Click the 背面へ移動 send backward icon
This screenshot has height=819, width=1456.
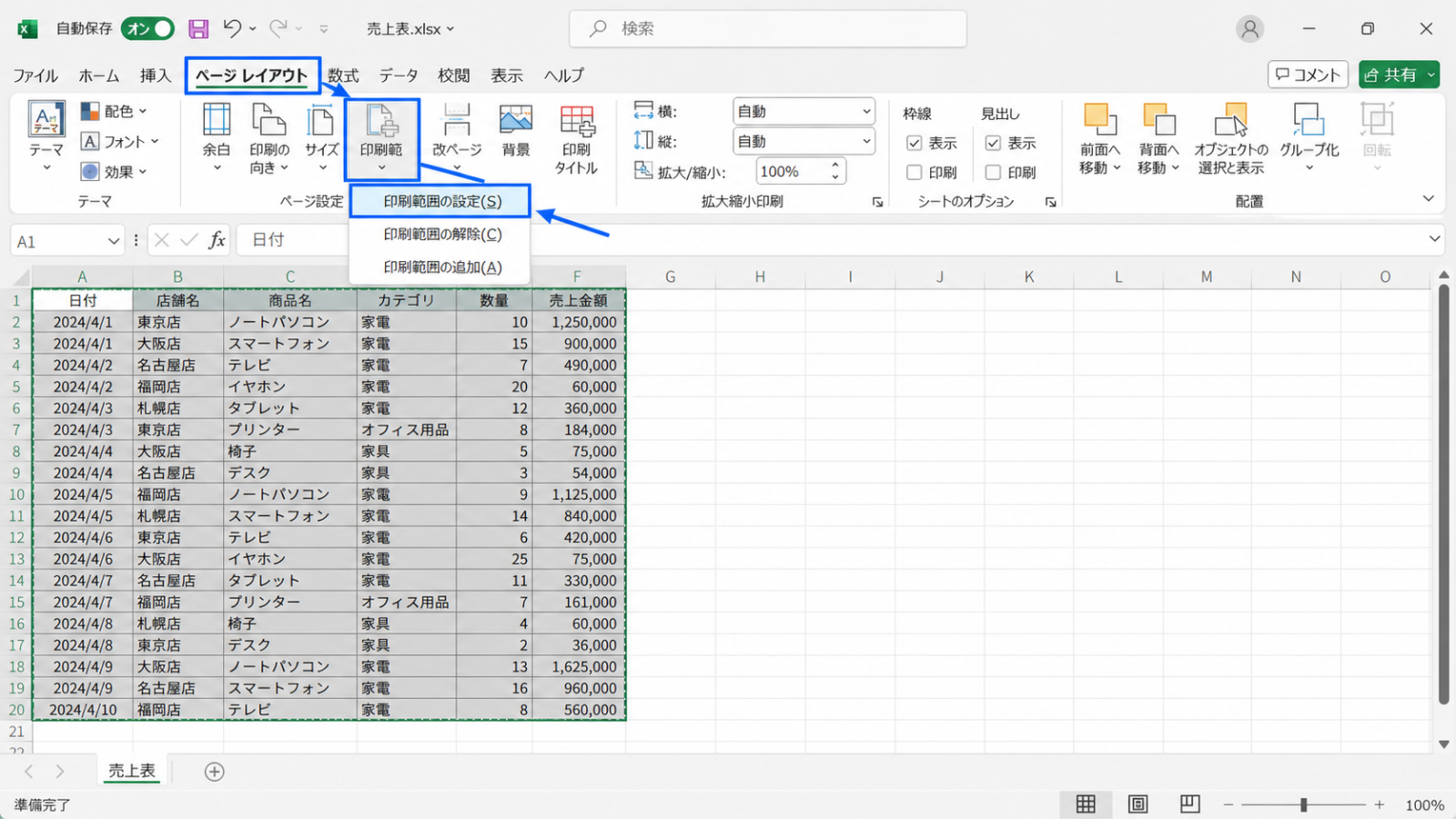(1158, 119)
